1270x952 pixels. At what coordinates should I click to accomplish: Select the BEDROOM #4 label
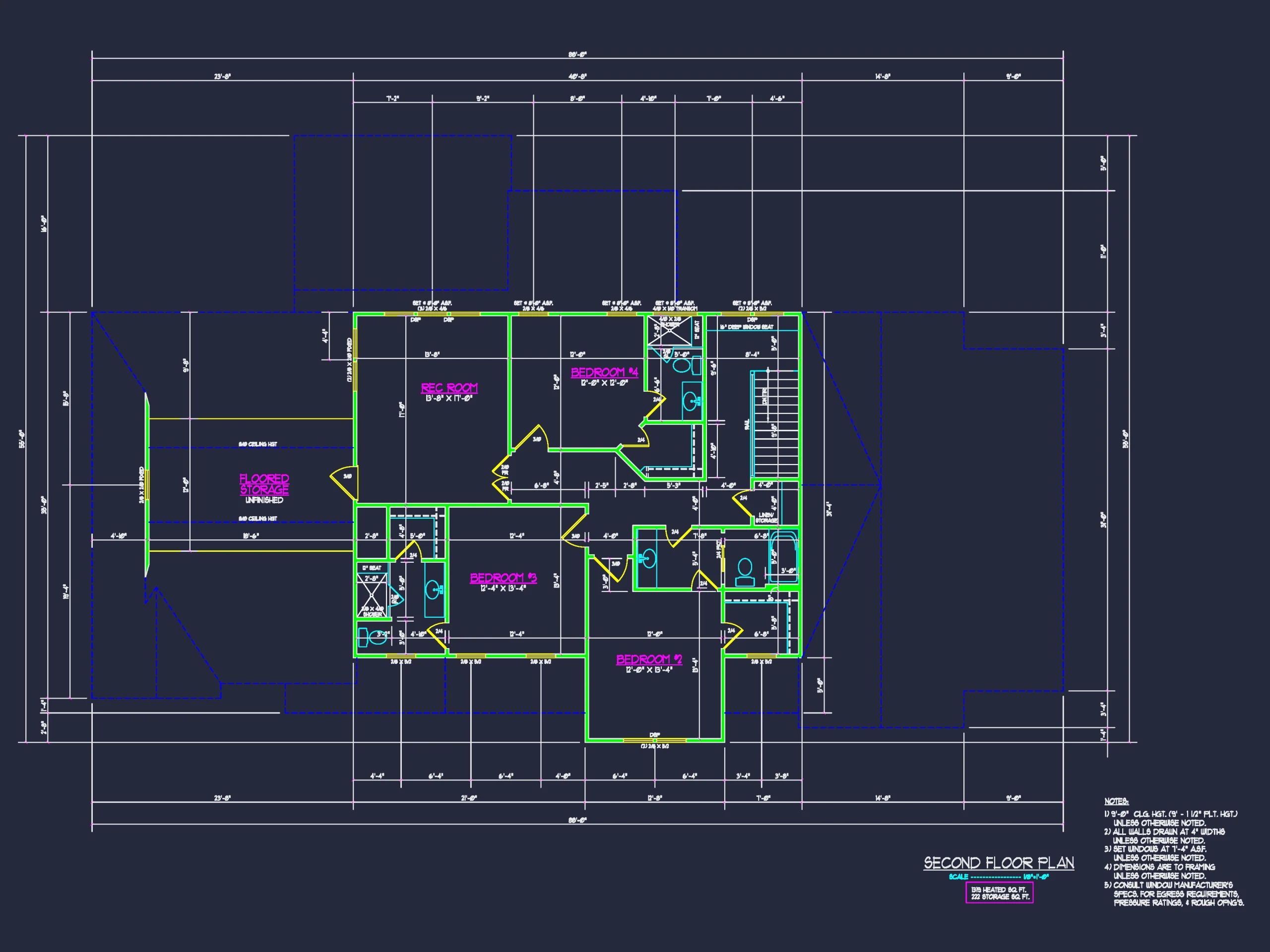604,372
